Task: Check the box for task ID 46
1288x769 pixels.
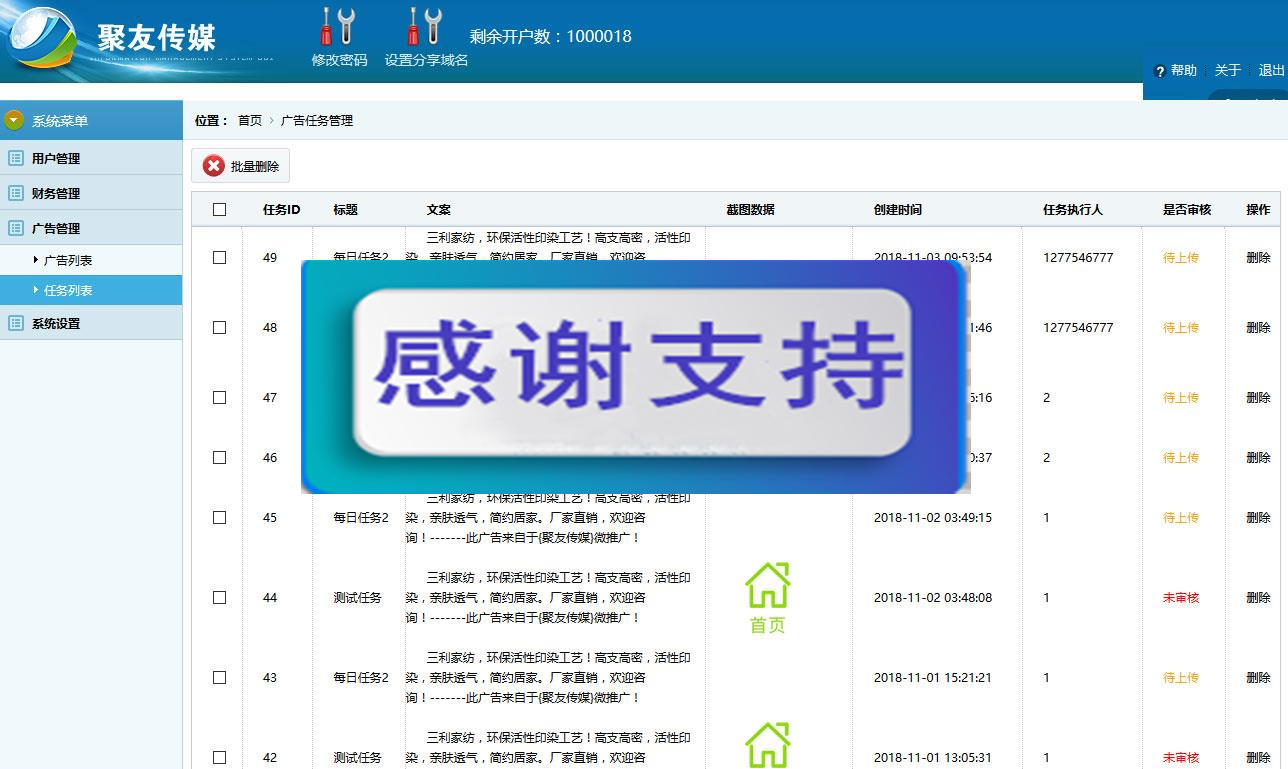Action: click(220, 457)
